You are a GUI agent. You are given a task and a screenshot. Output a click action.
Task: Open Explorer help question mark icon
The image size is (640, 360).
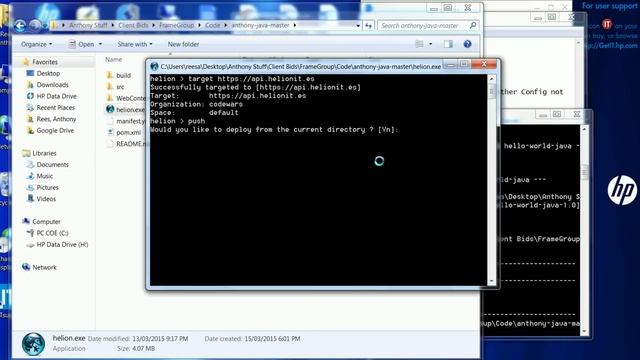467,44
